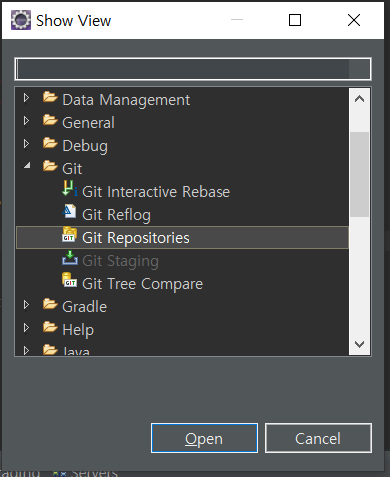
Task: Click the Debug folder icon
Action: (50, 143)
